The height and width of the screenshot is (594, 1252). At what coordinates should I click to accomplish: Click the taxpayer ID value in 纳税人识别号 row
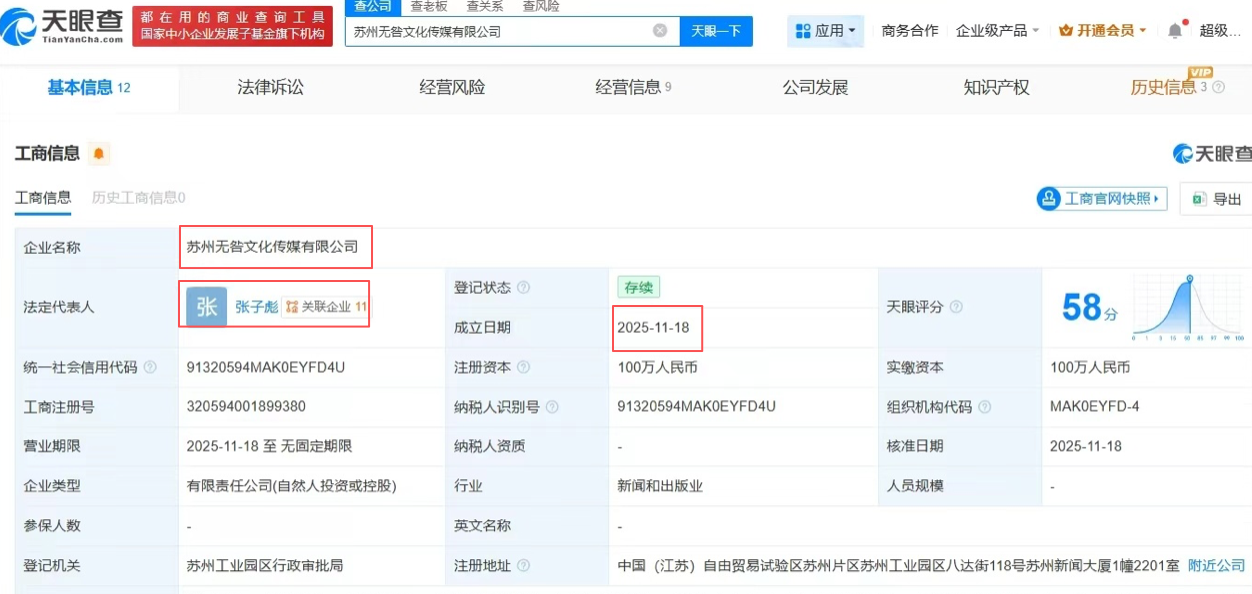(696, 407)
